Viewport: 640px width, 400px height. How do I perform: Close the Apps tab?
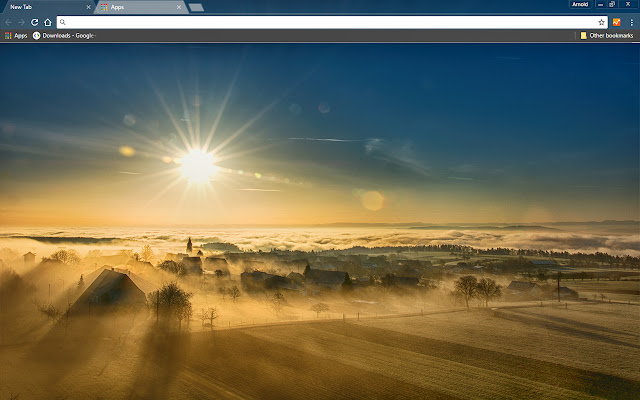pyautogui.click(x=179, y=7)
